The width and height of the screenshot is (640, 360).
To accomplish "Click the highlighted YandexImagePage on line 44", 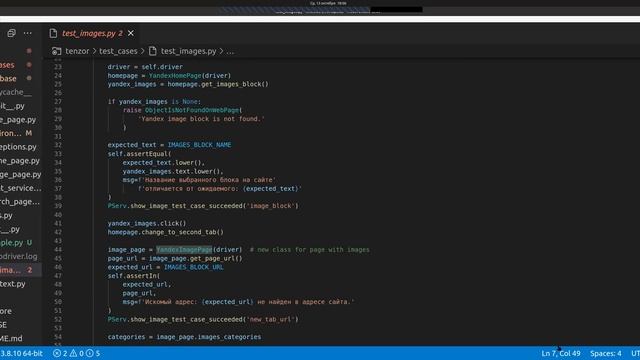I will click(184, 249).
